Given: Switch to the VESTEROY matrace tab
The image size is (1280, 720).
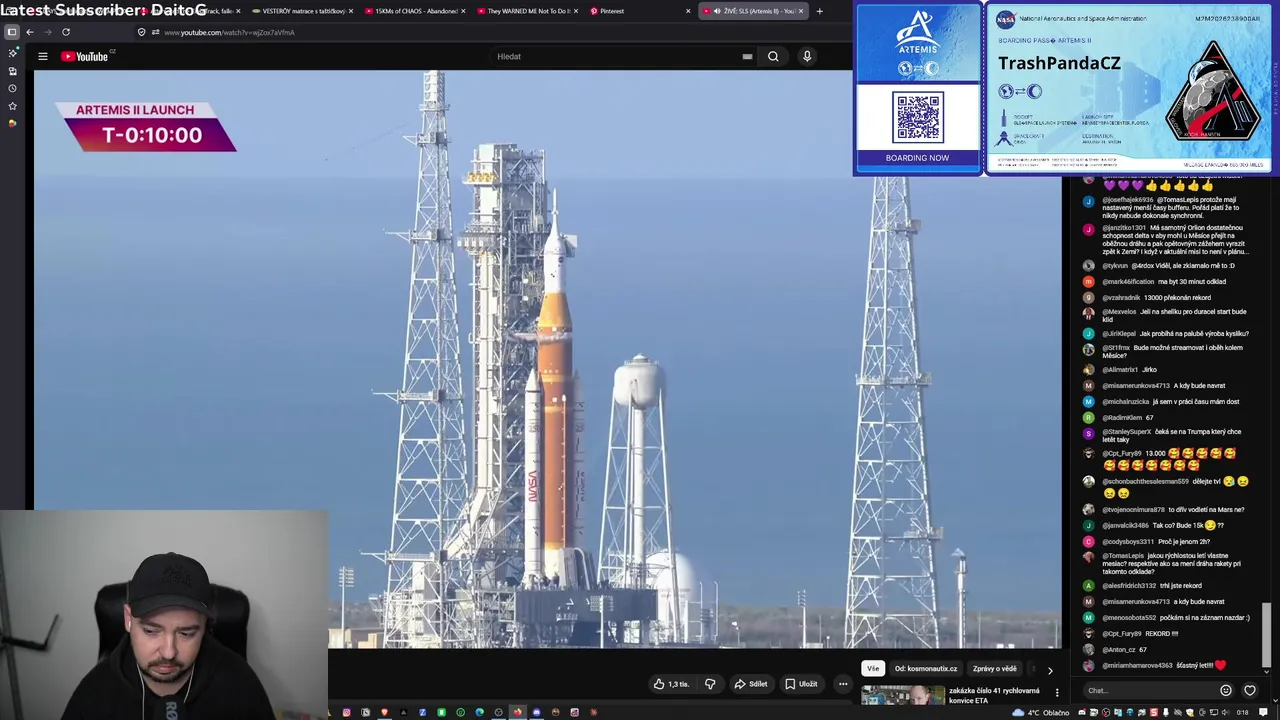Looking at the screenshot, I should pos(302,11).
